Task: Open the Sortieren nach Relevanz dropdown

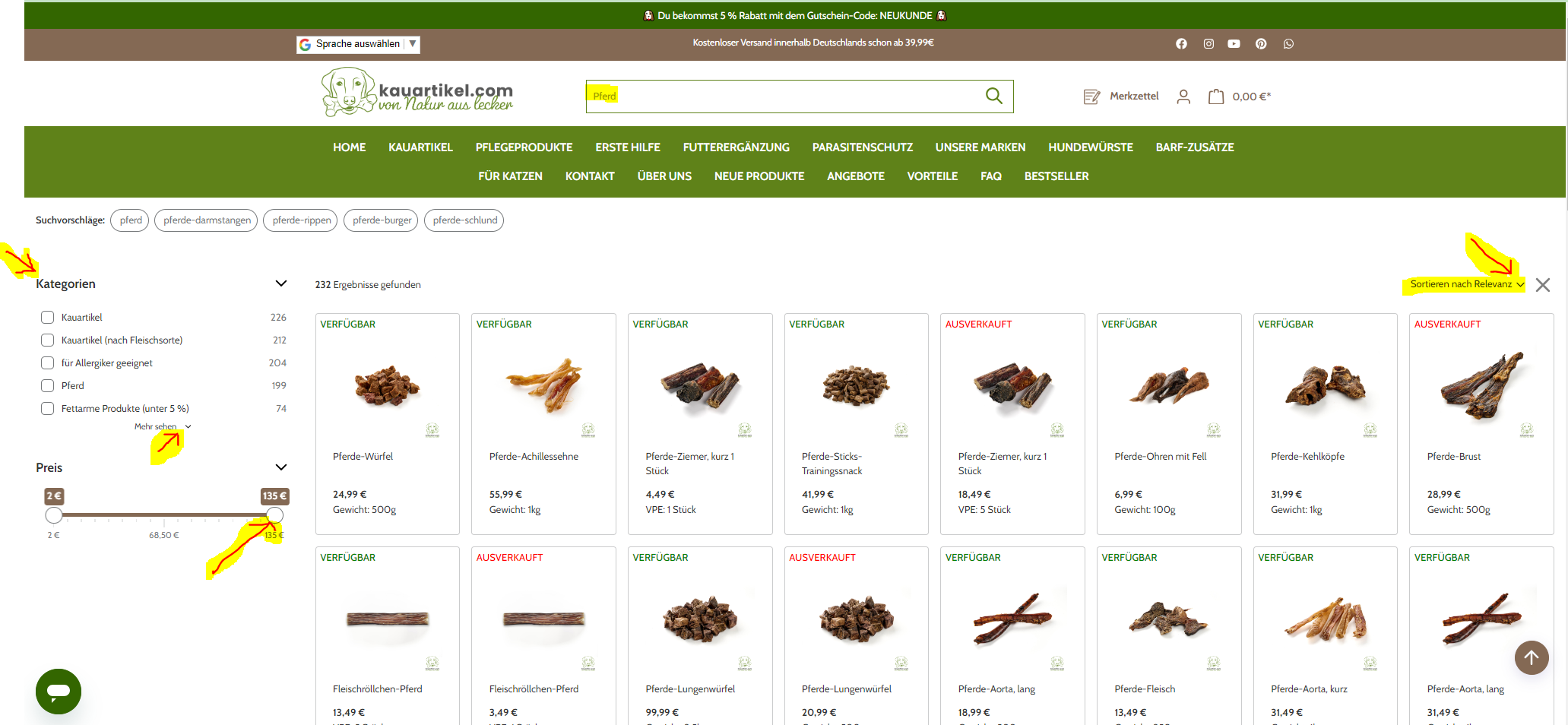Action: click(x=1466, y=284)
